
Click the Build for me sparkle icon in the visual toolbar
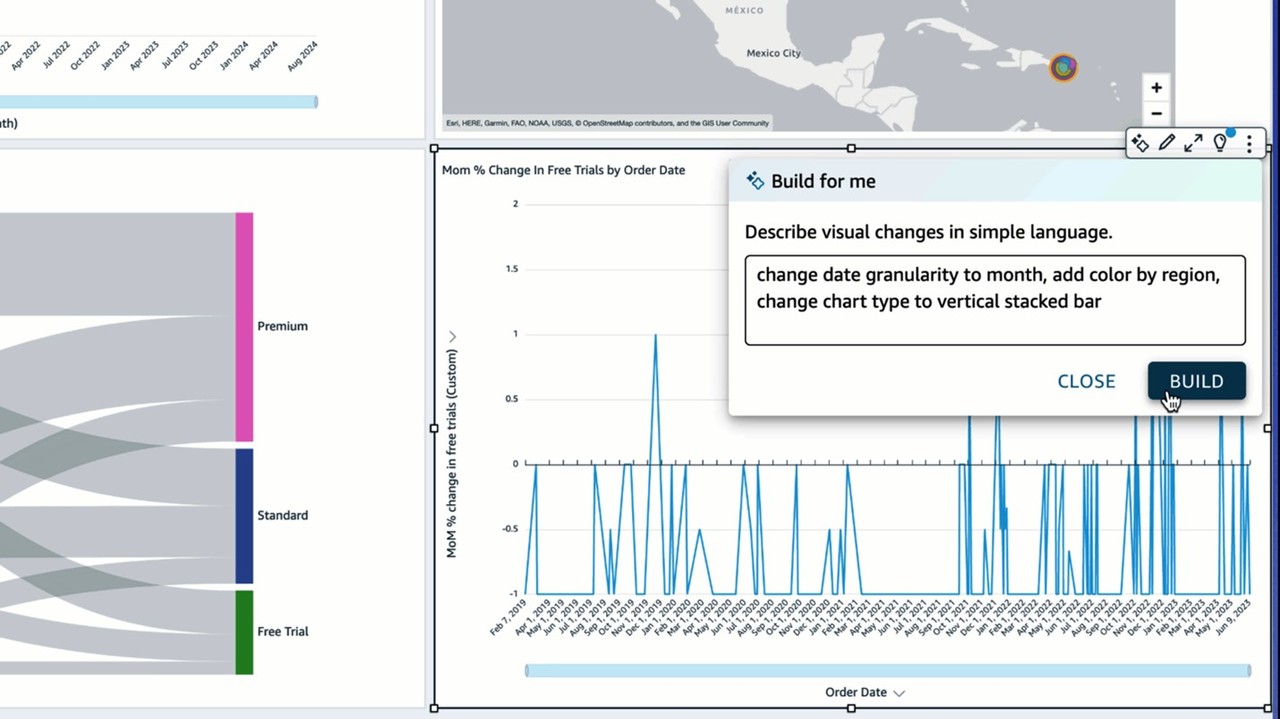[1140, 143]
